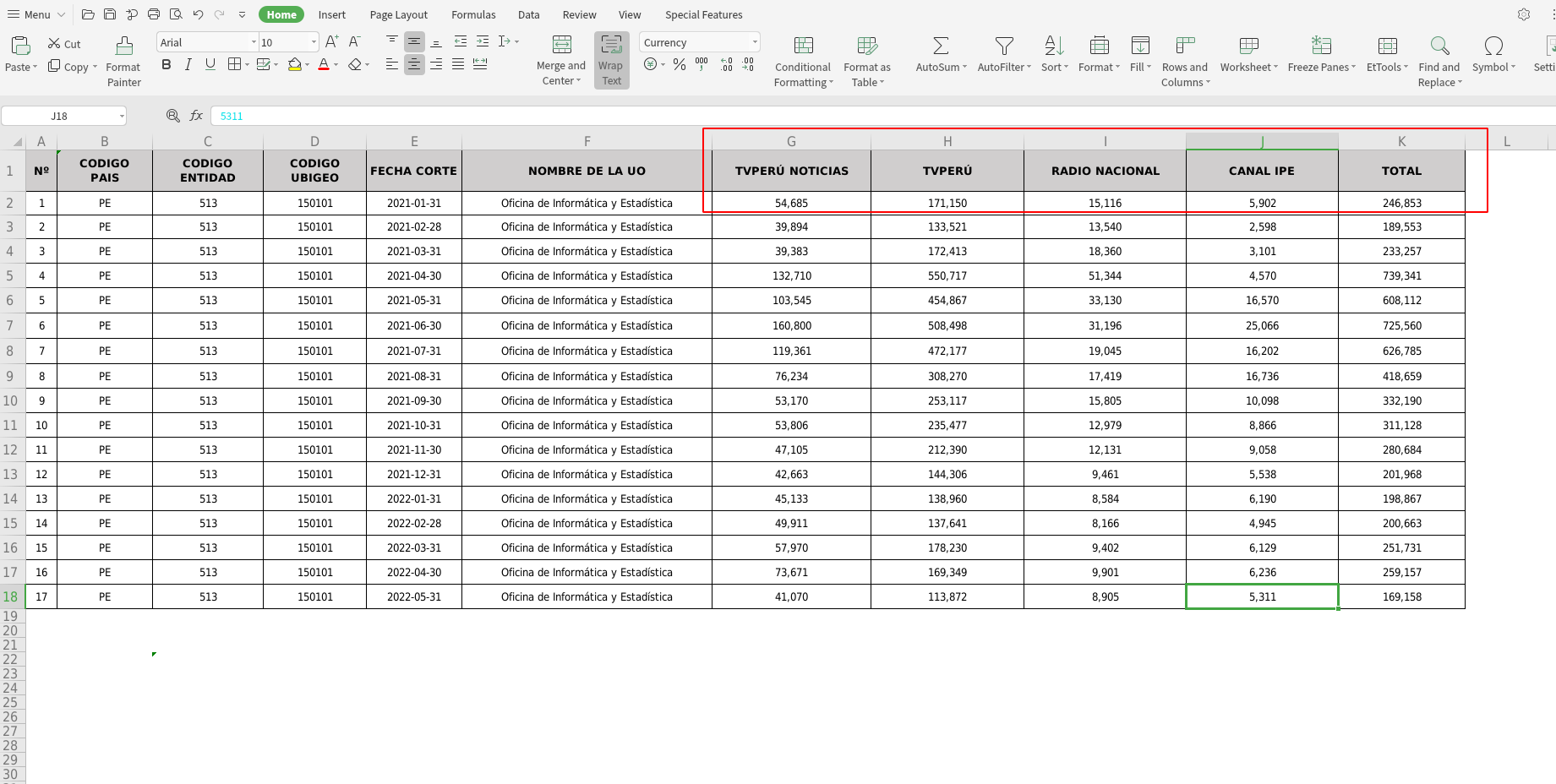Viewport: 1556px width, 784px height.
Task: Expand the Name Box J18 dropdown
Action: coord(122,116)
